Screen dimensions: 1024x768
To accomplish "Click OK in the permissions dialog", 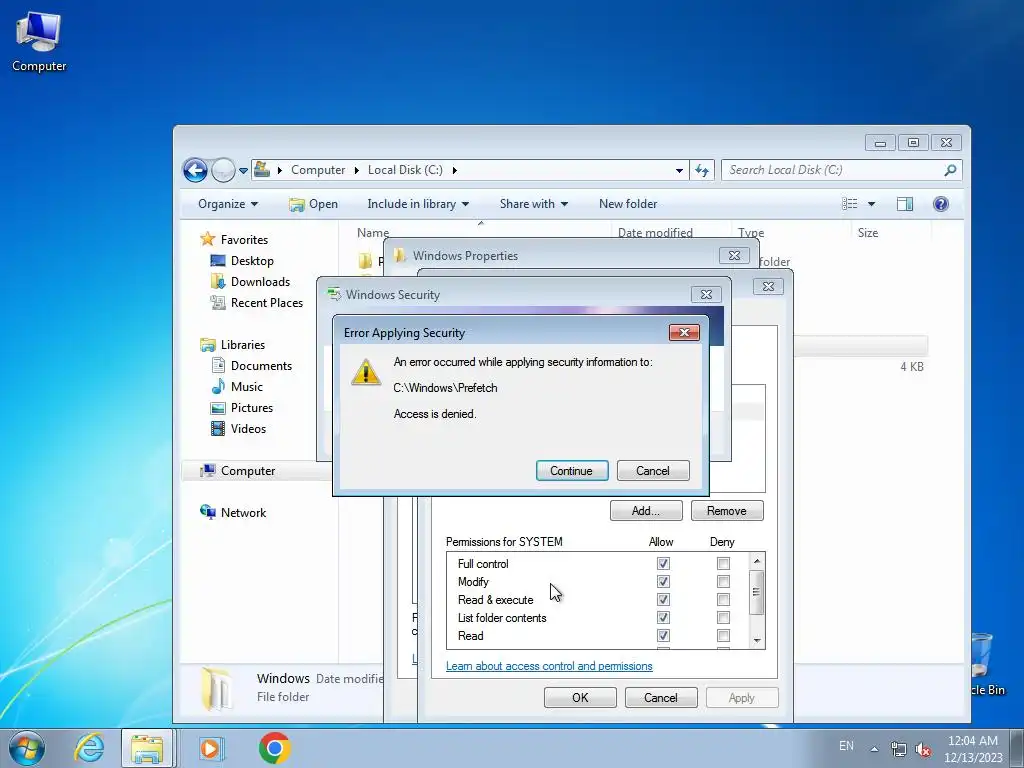I will click(580, 697).
